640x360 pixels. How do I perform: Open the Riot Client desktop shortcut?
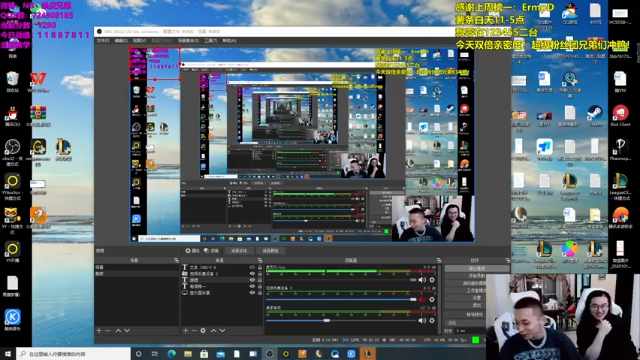620,116
